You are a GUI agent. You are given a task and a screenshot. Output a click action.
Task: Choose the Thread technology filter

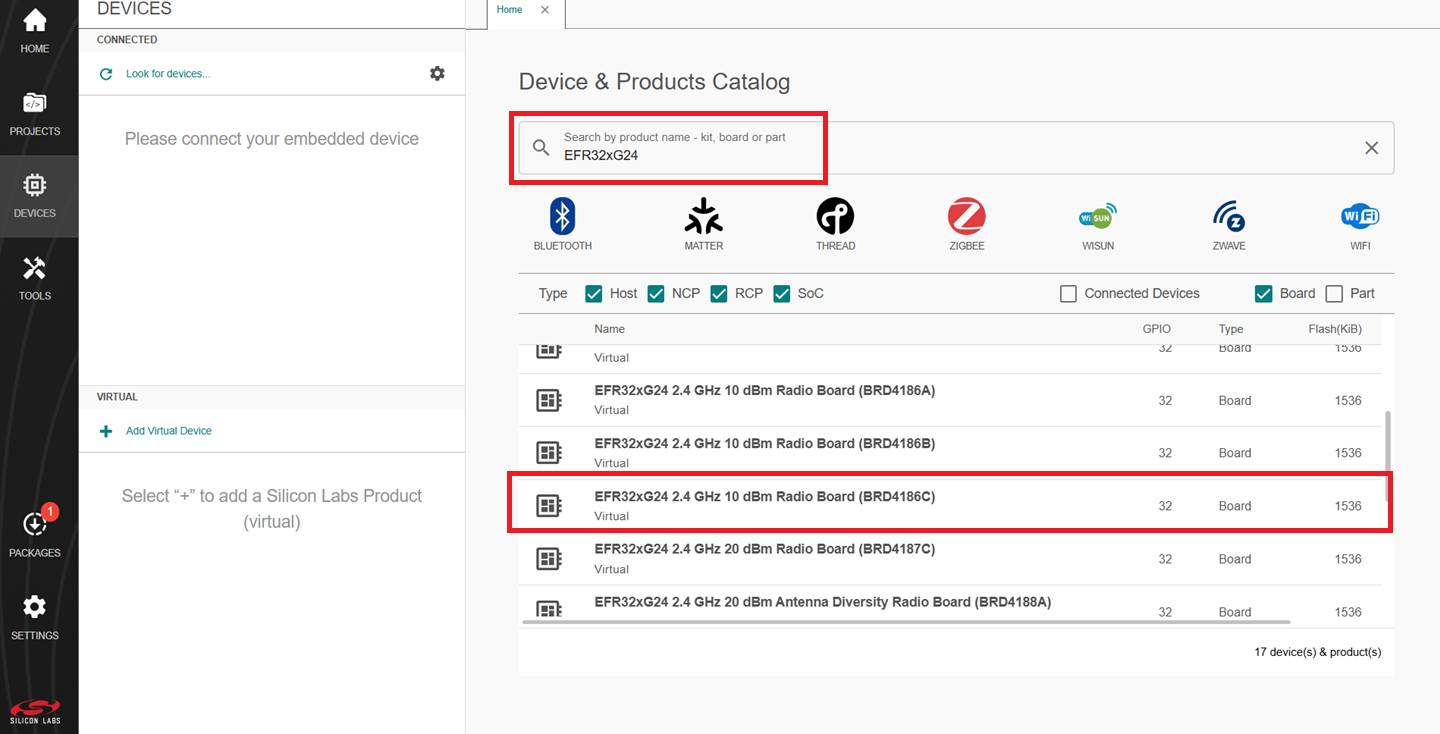click(835, 217)
